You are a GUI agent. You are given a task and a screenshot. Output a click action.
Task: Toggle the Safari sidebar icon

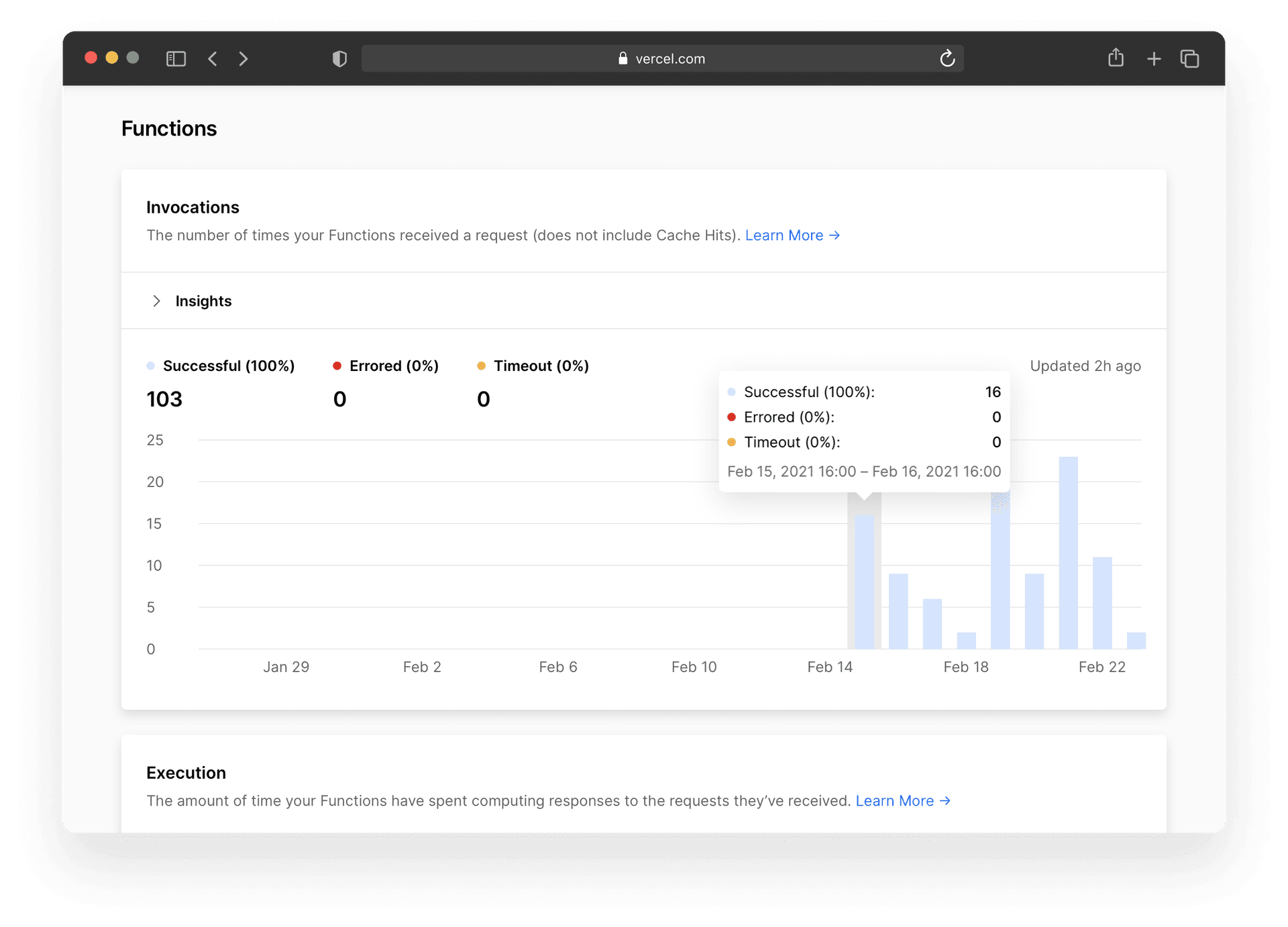click(x=176, y=59)
